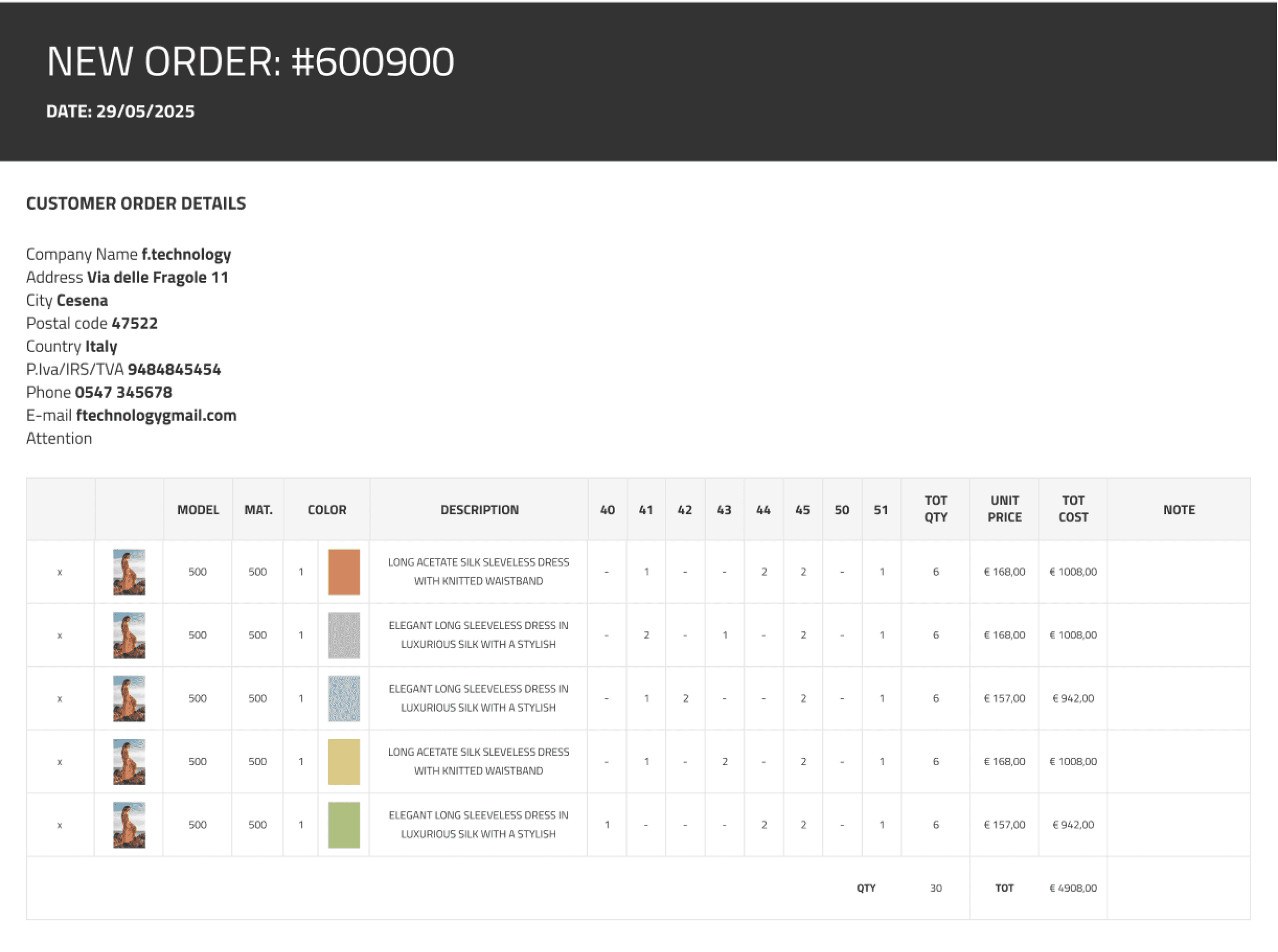Viewport: 1278px width, 952px height.
Task: Click the grand total € 4908,00
Action: [1073, 888]
